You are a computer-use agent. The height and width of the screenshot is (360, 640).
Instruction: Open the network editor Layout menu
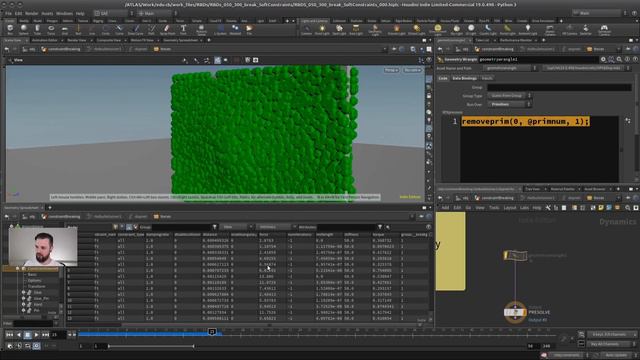[510, 208]
